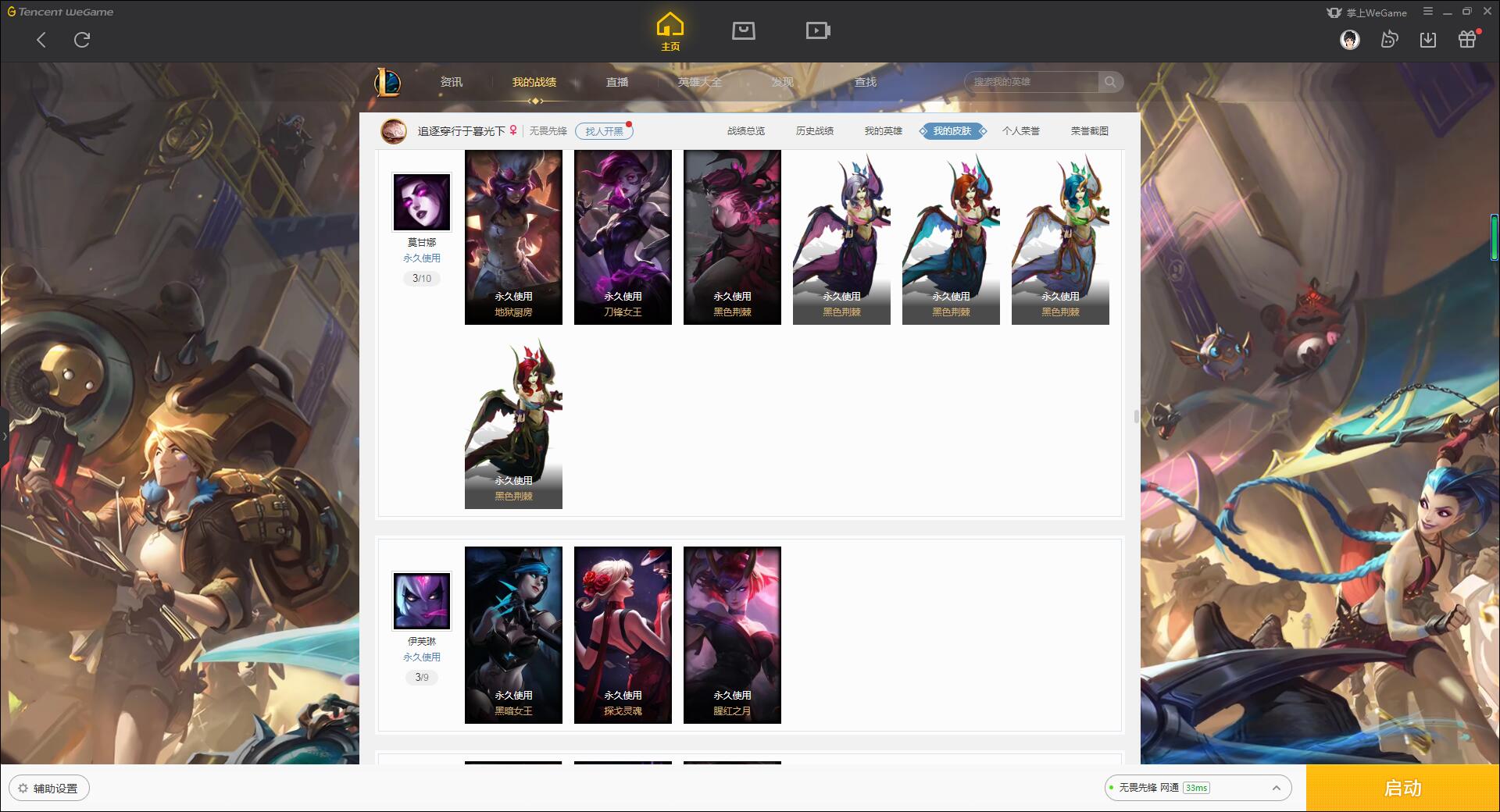Open the 探戈灵魂 skin card

point(623,635)
